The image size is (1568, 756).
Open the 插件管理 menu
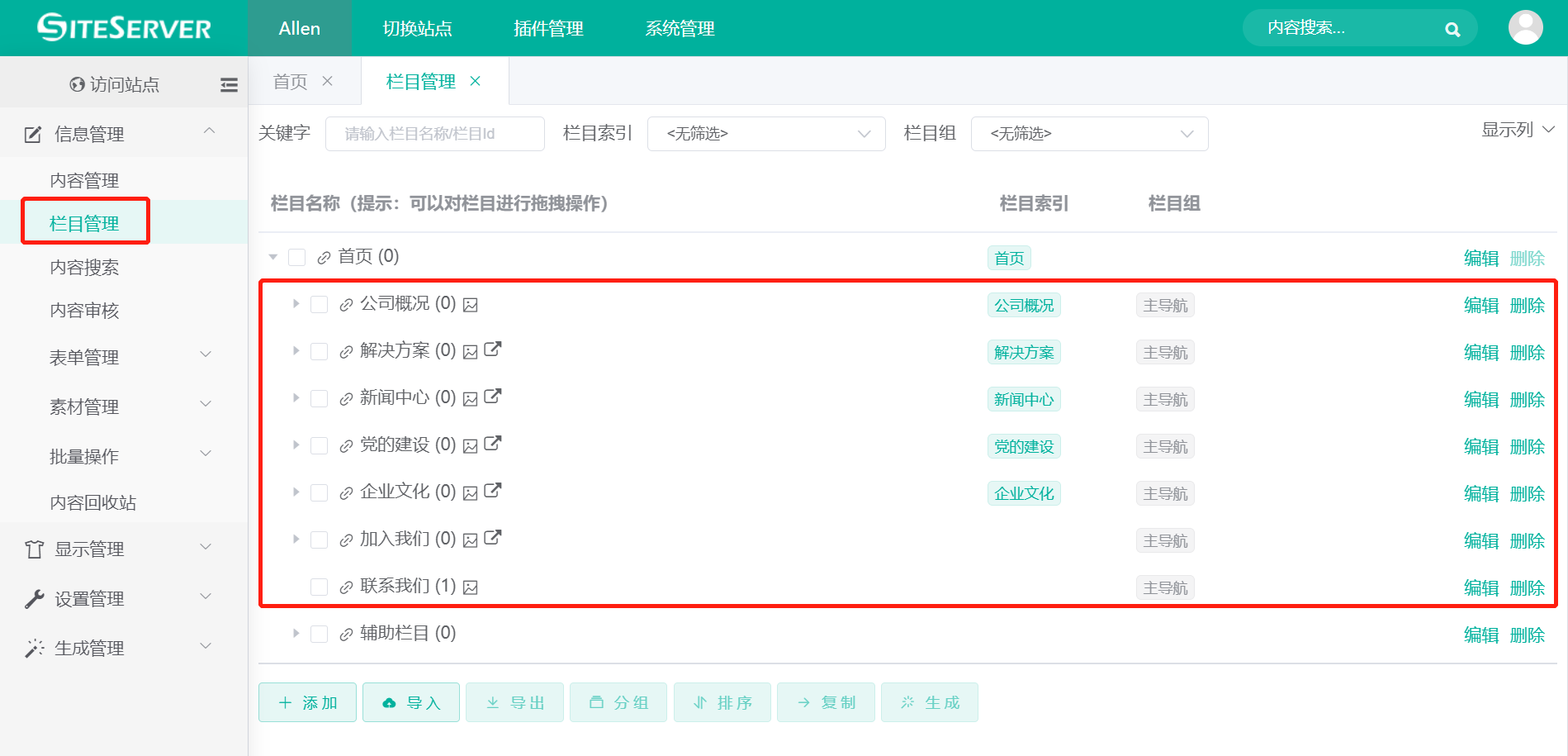click(547, 28)
